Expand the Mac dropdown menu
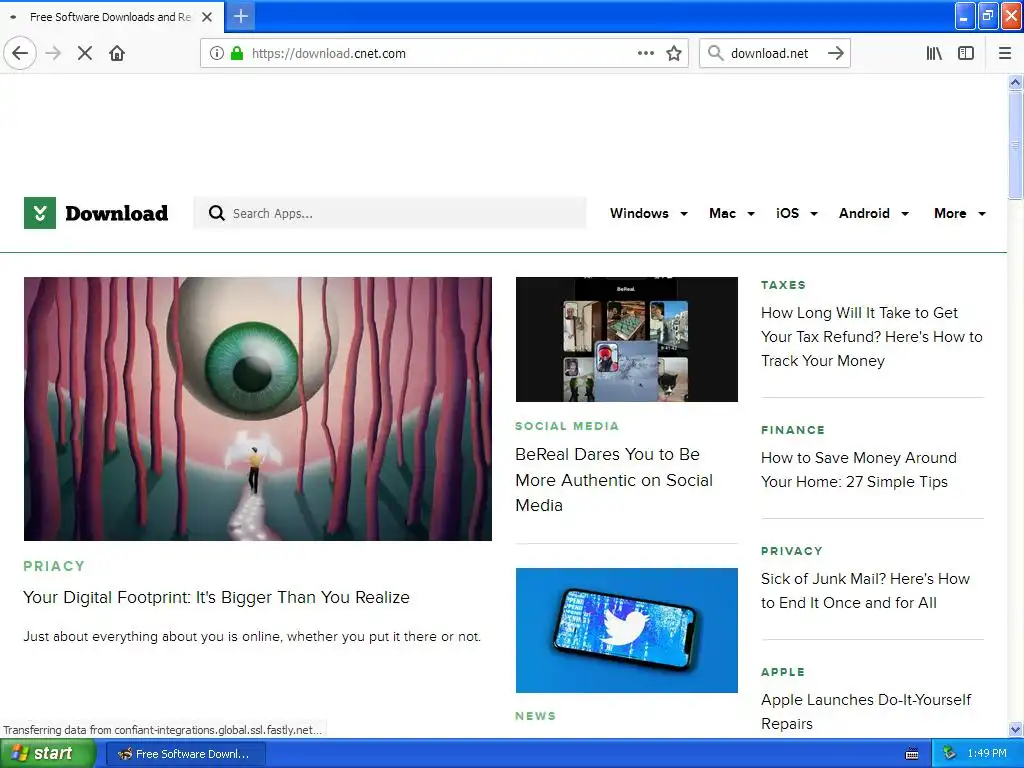 (732, 213)
